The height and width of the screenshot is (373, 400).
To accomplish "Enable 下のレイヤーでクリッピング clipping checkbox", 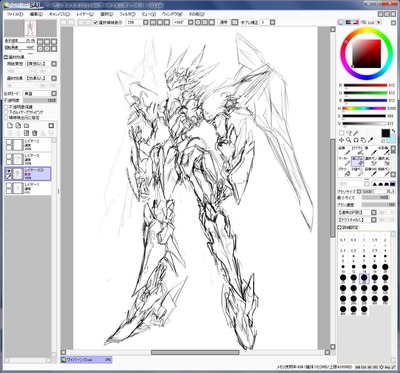I will click(x=6, y=112).
